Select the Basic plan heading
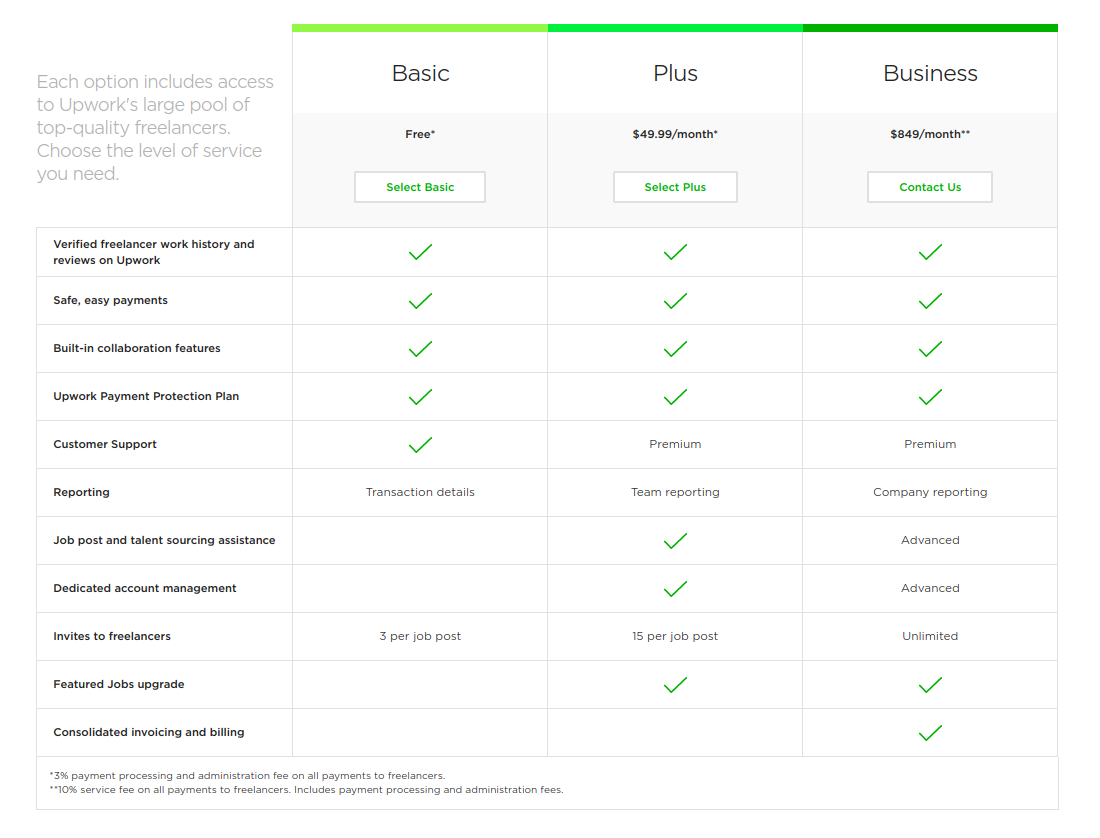Viewport: 1100px width, 838px height. 420,73
